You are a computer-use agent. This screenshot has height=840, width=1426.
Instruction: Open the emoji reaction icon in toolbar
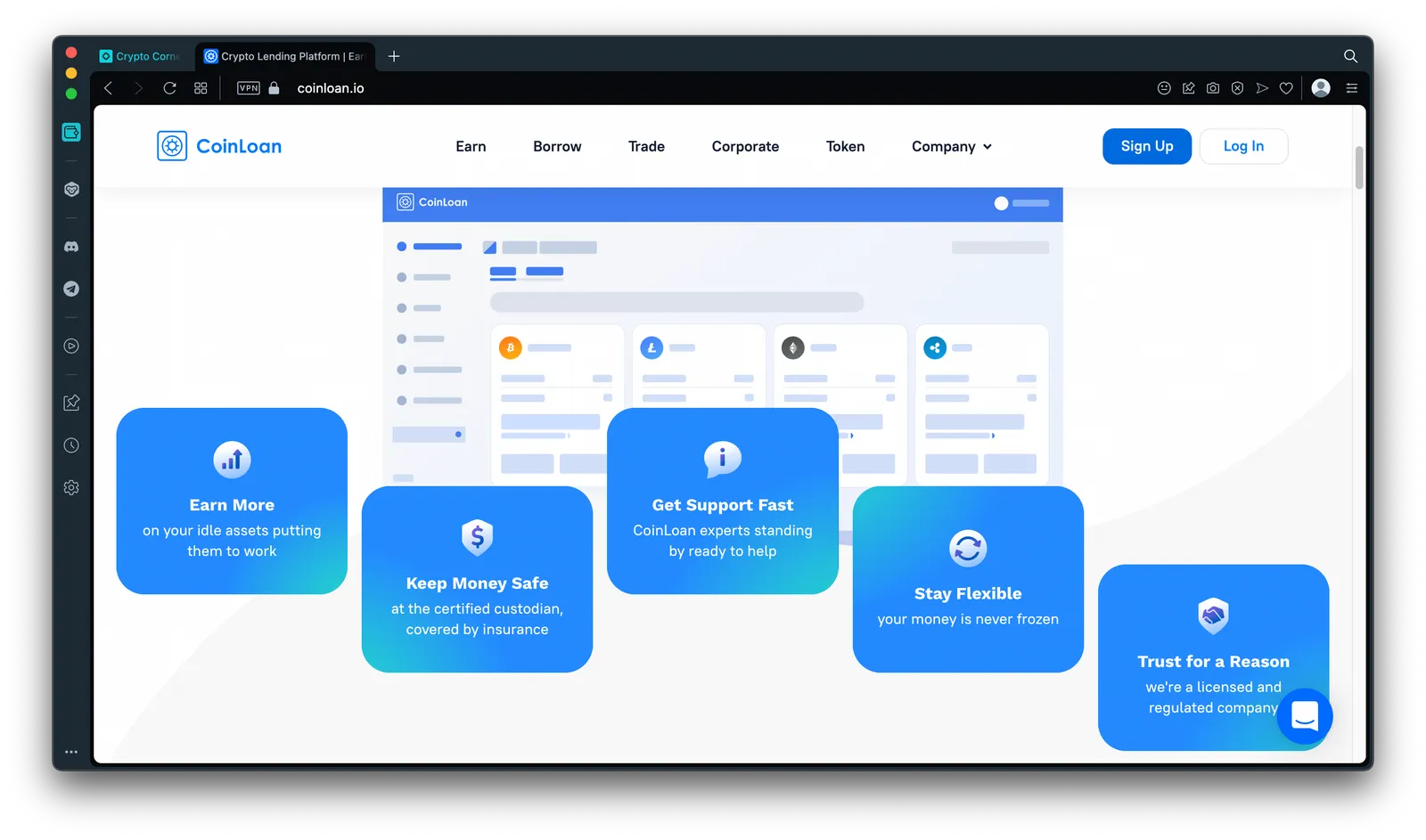[x=1164, y=88]
